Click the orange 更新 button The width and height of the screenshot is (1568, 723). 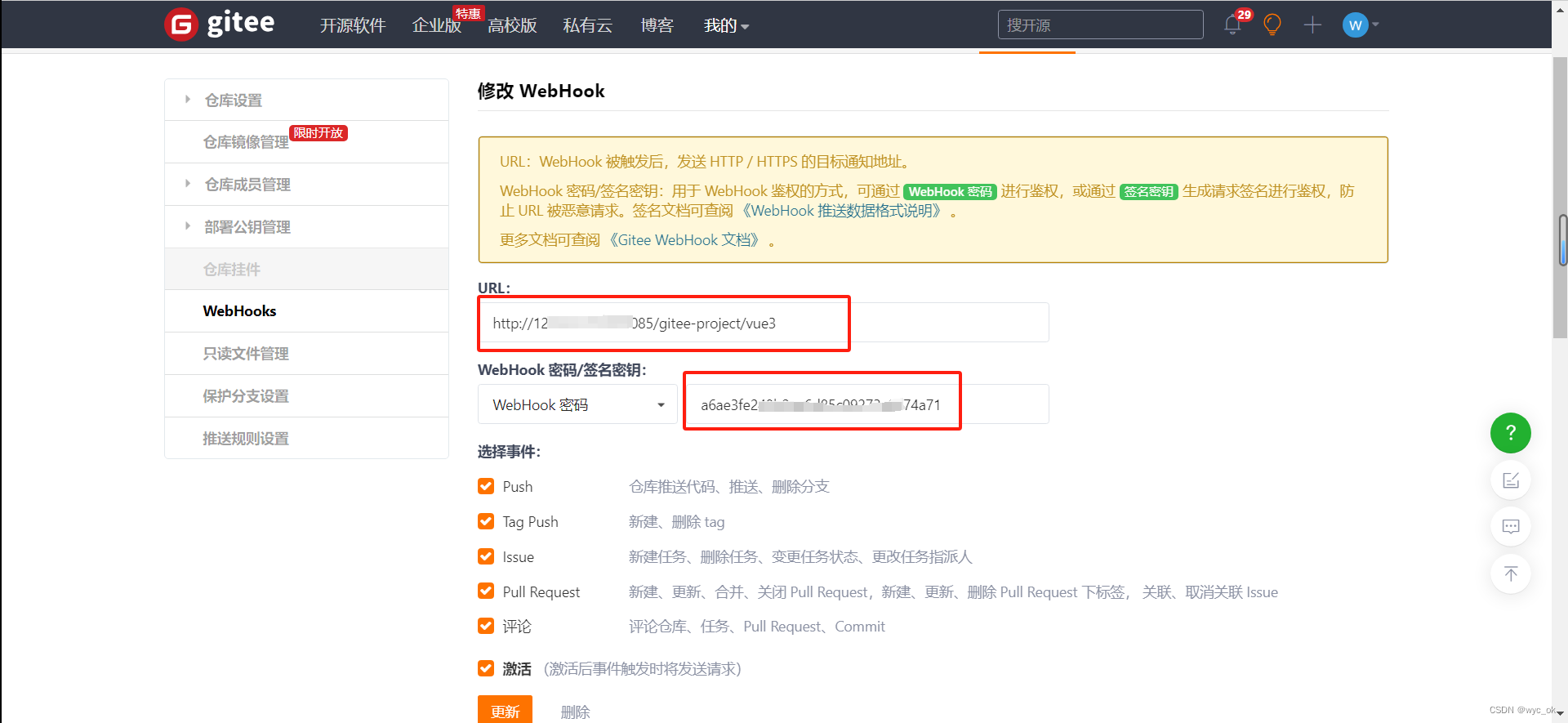click(505, 710)
